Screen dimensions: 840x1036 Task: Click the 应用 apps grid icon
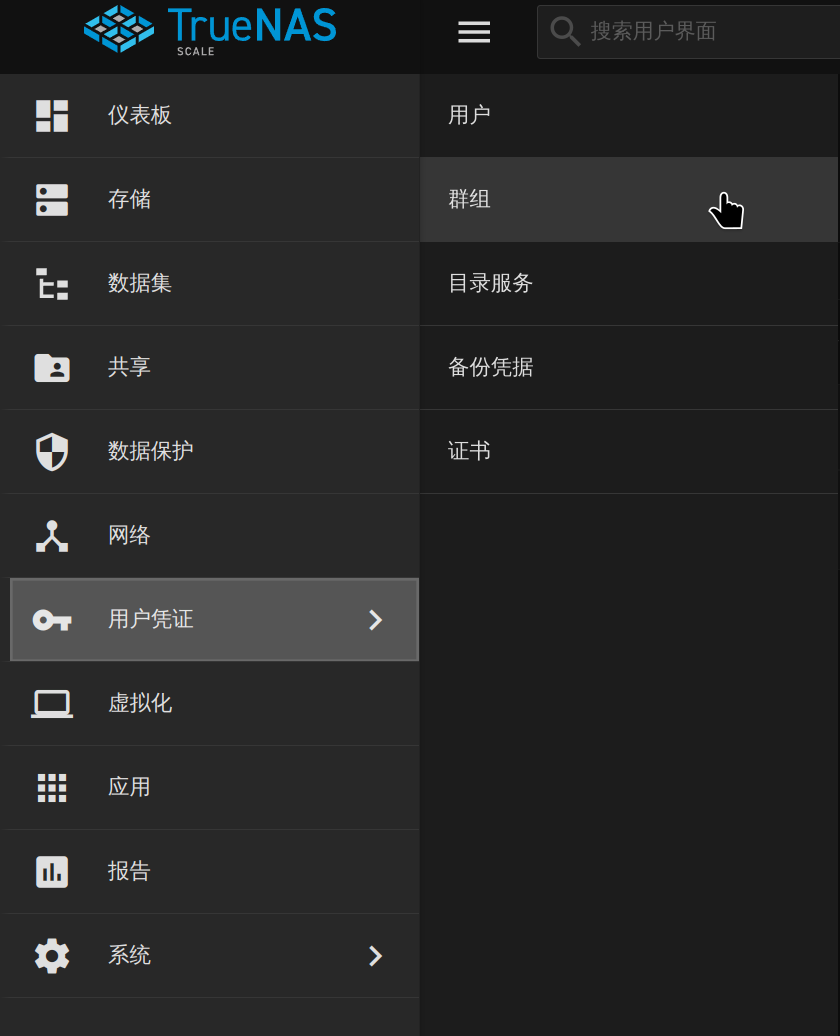(x=52, y=788)
